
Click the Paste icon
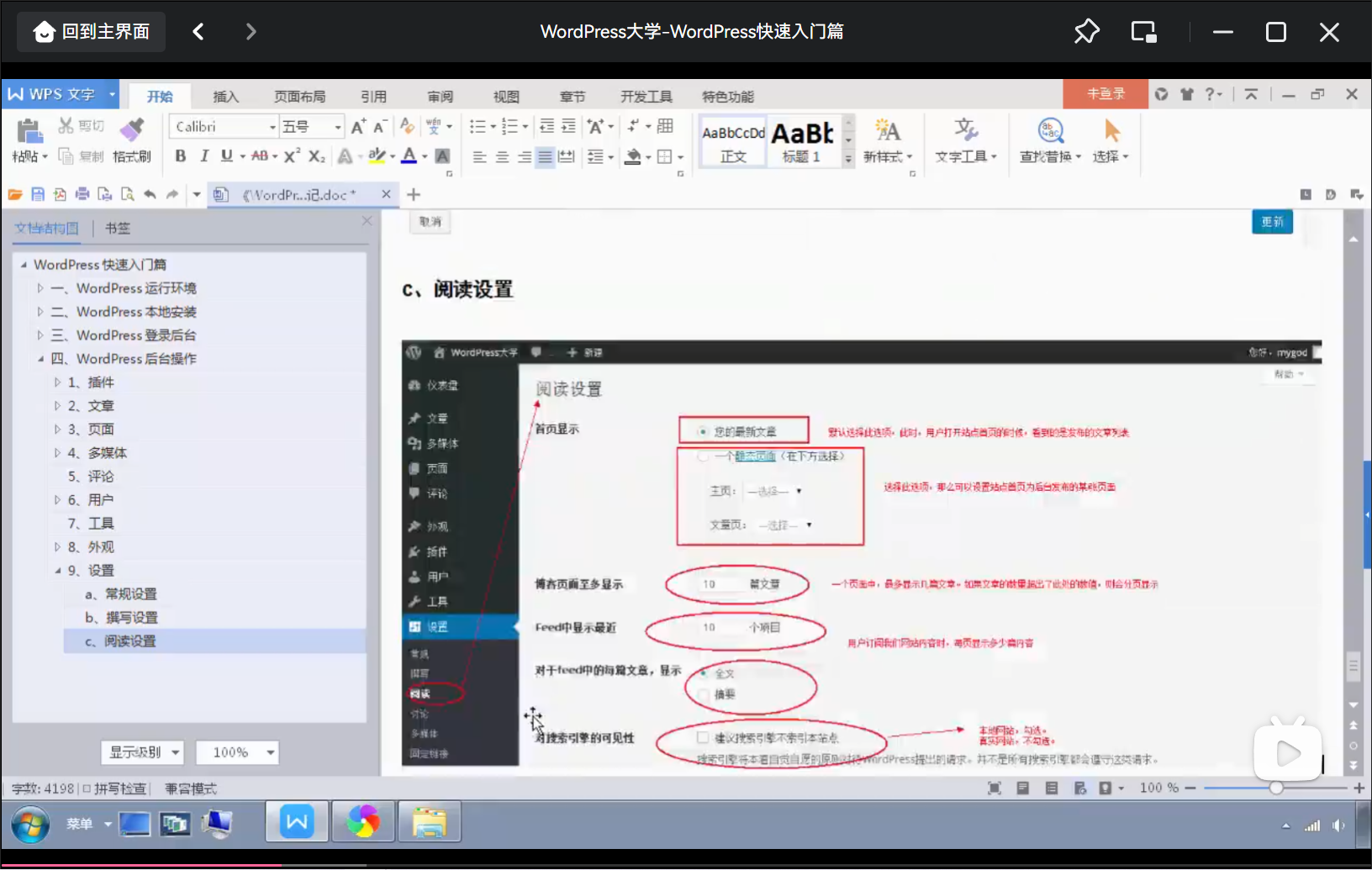click(29, 132)
